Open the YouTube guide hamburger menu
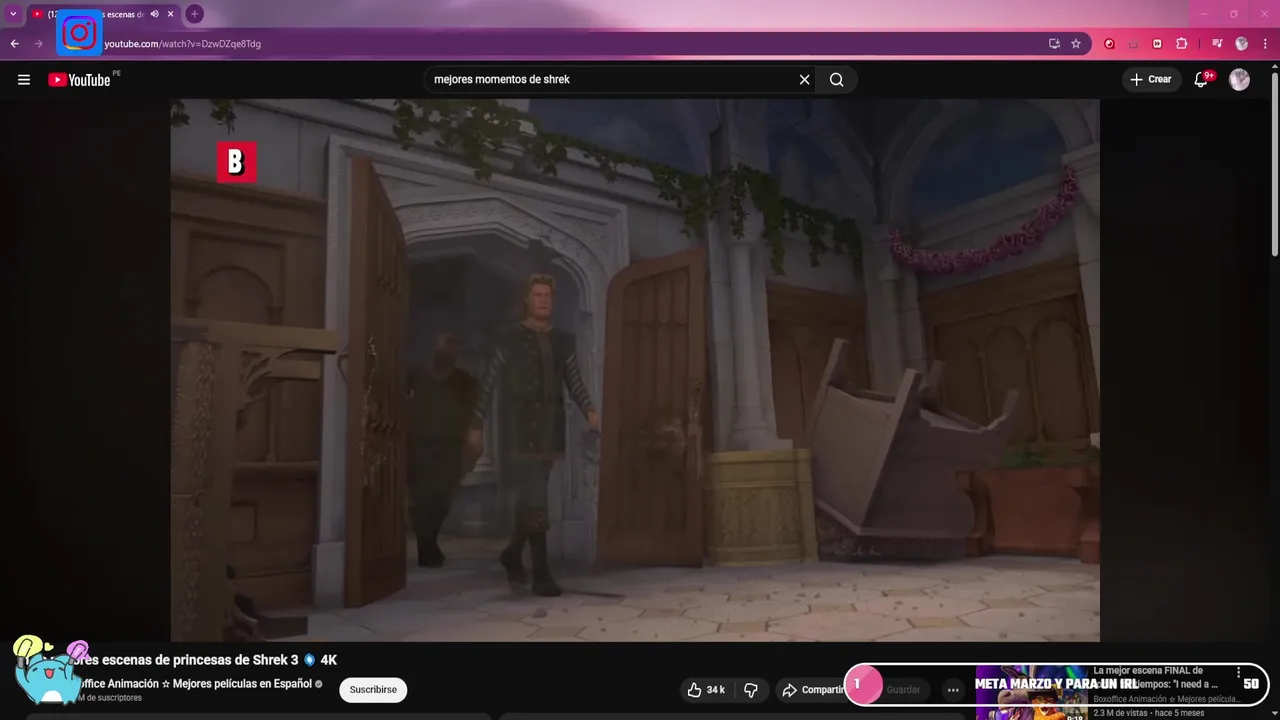 pos(24,80)
